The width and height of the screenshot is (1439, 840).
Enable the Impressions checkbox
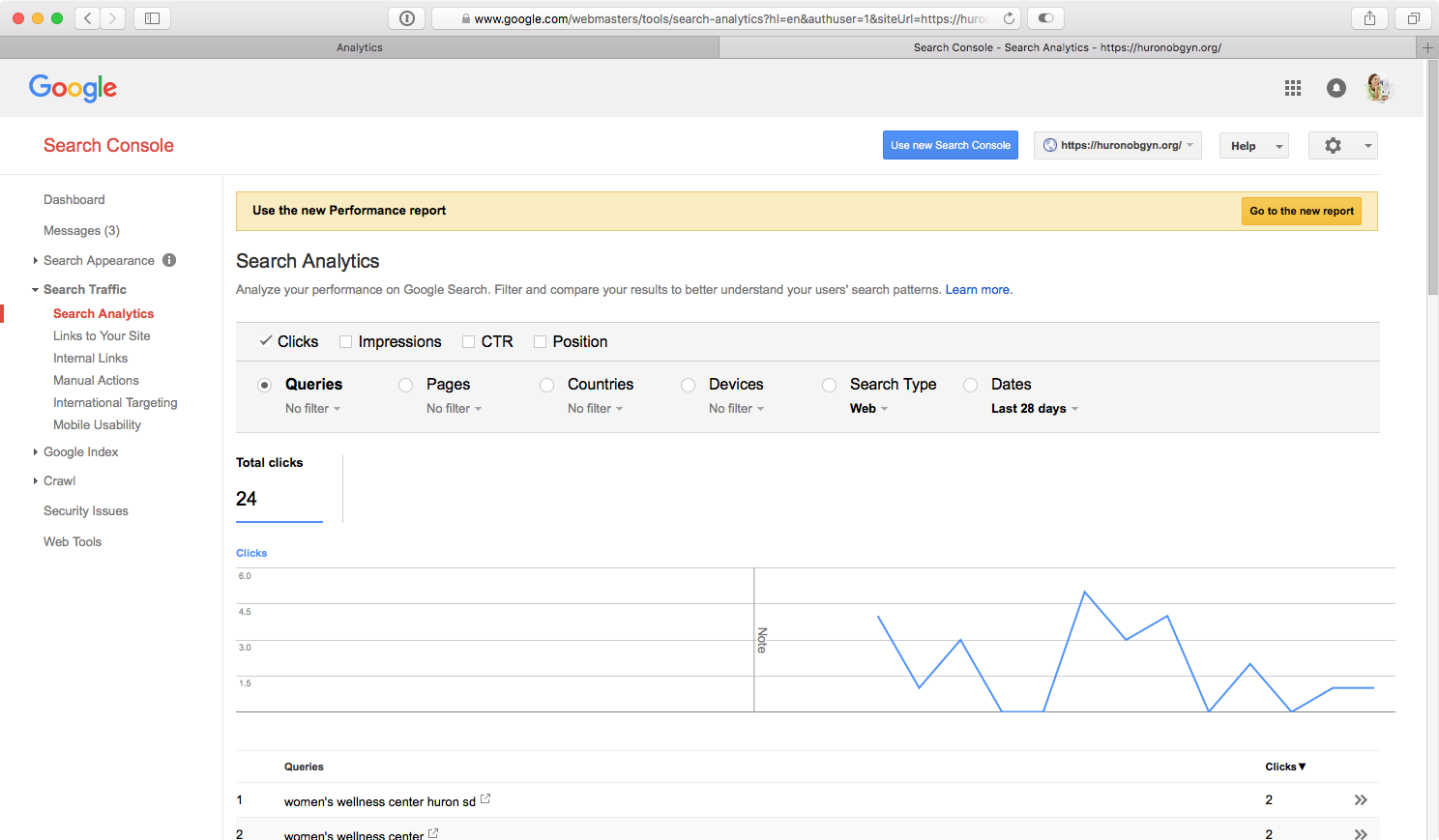[345, 342]
